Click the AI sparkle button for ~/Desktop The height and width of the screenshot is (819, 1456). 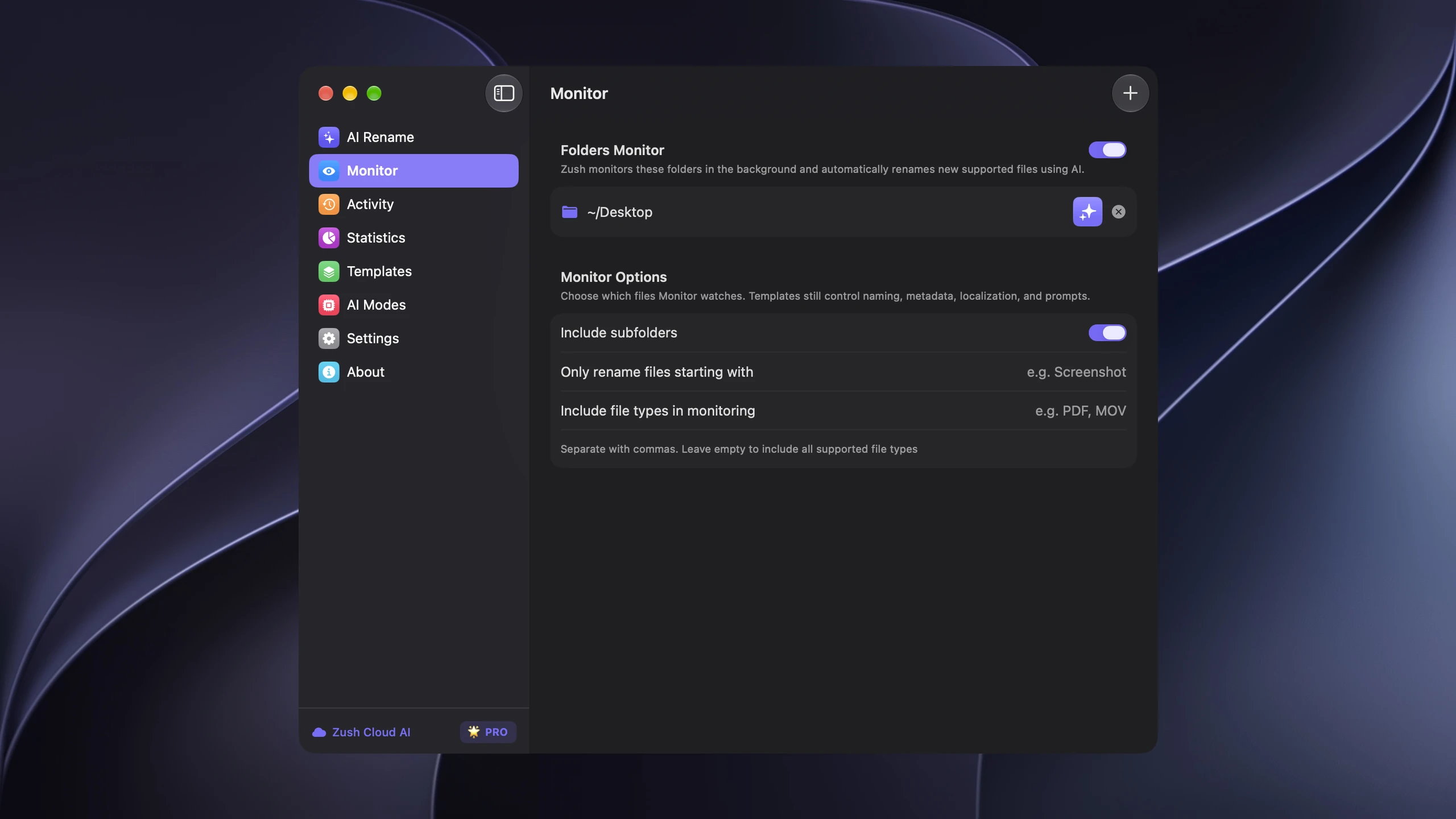pos(1087,212)
